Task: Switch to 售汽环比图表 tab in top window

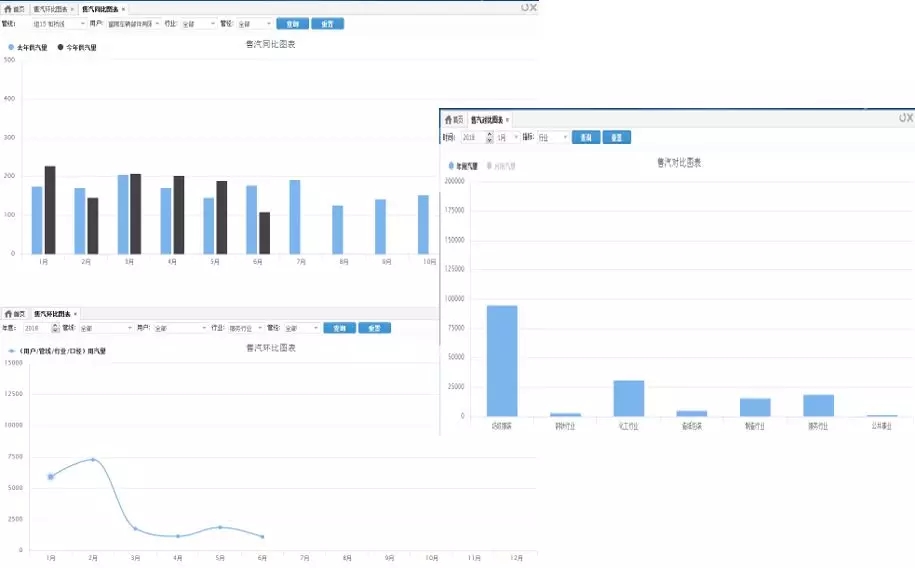Action: point(51,8)
